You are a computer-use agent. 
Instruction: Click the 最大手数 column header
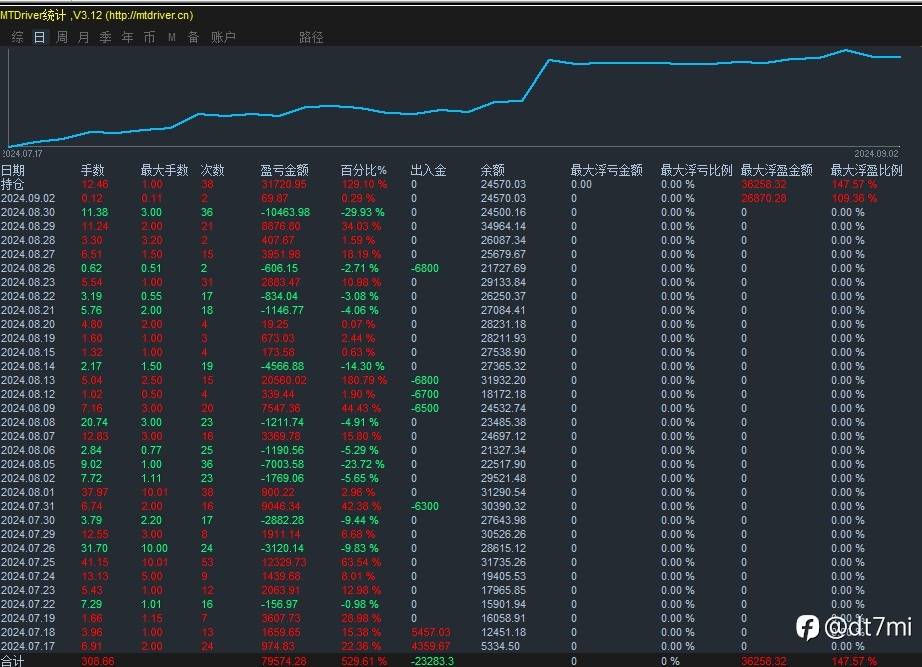[164, 171]
